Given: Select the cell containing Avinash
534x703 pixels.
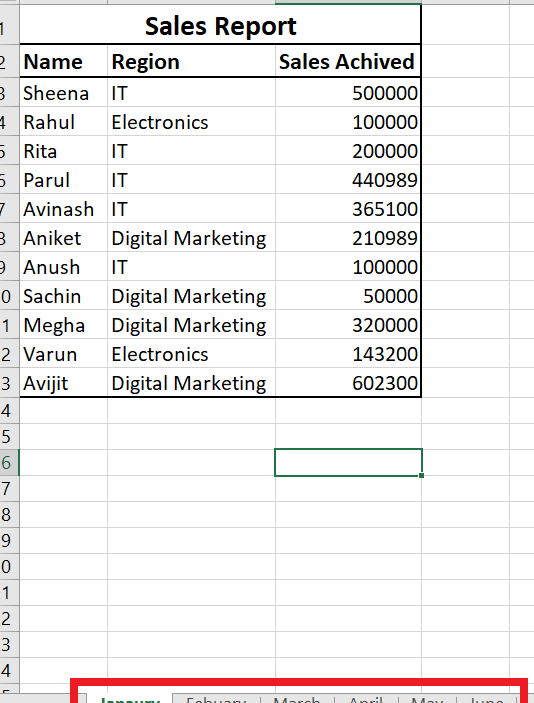Looking at the screenshot, I should tap(64, 209).
